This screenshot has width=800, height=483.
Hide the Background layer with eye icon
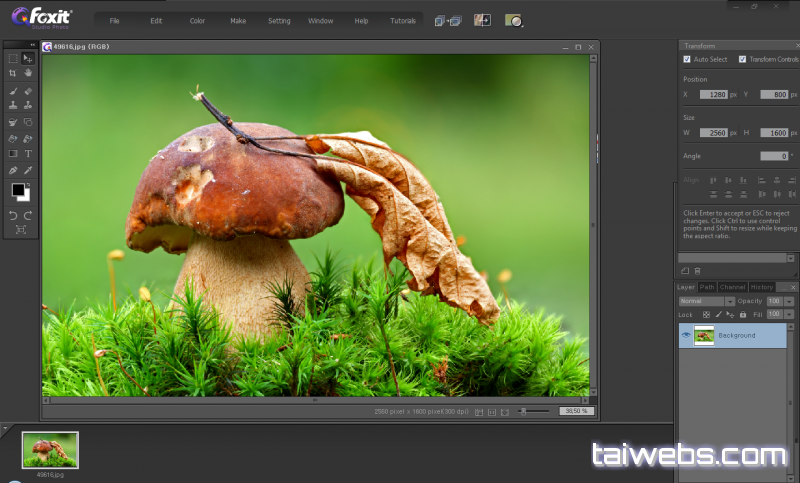[x=685, y=335]
